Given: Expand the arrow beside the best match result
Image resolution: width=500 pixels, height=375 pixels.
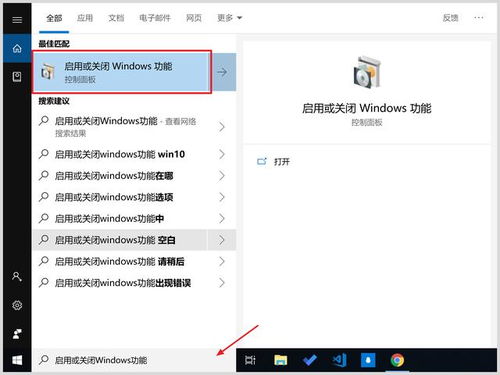Looking at the screenshot, I should click(x=223, y=72).
